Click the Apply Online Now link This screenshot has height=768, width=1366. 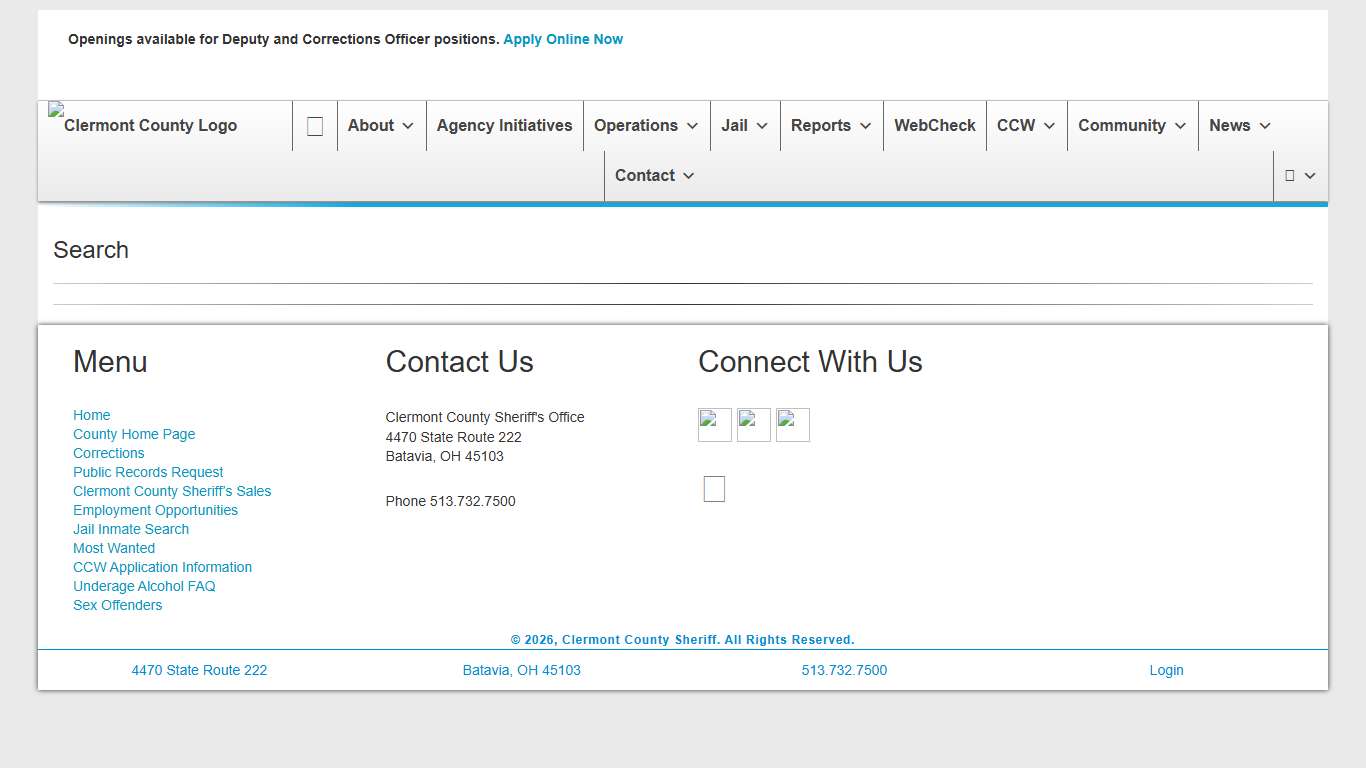pyautogui.click(x=563, y=39)
